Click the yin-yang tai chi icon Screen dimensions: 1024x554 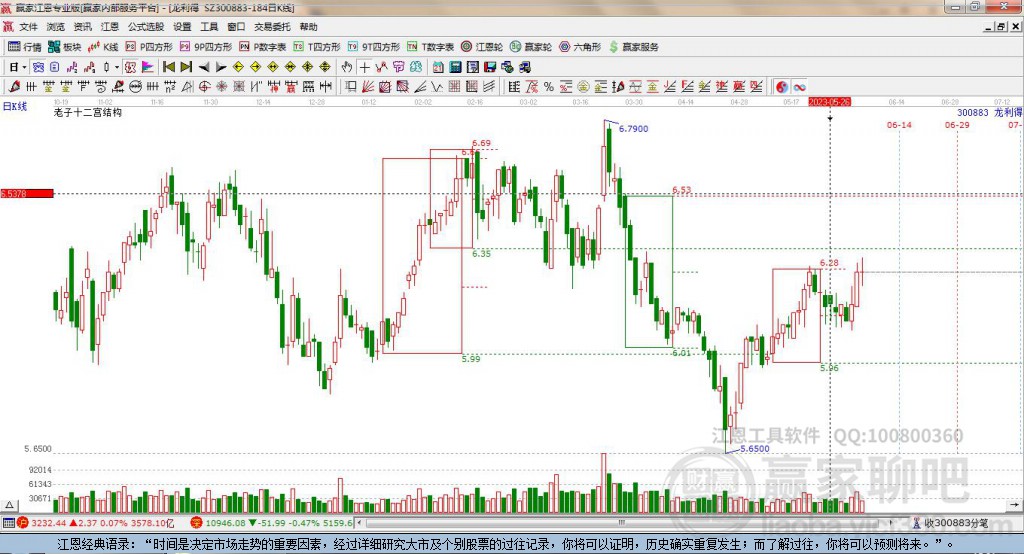tap(782, 87)
